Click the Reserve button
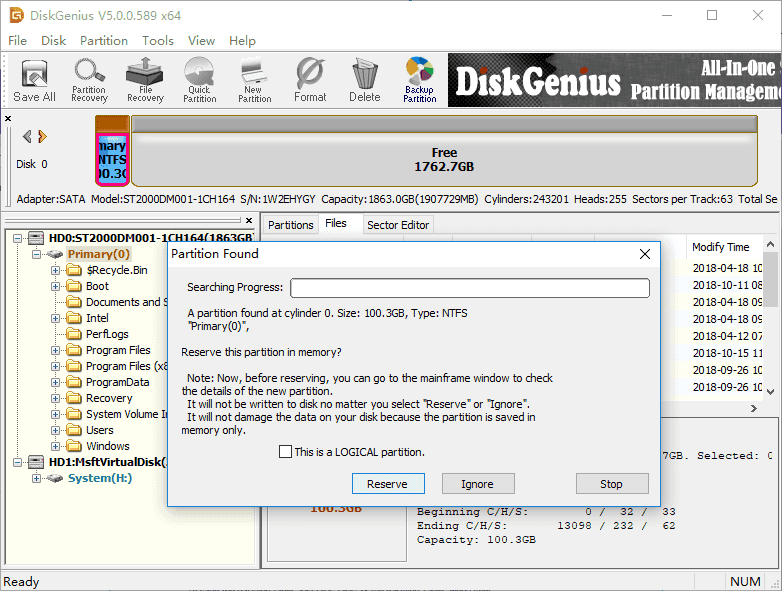 click(388, 484)
